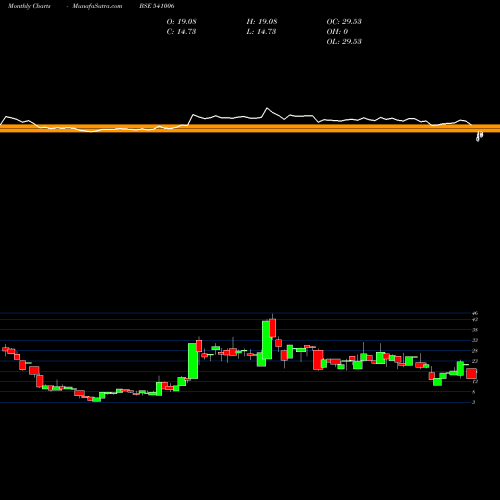
Task: Click the "OH: 0" value
Action: point(337,32)
